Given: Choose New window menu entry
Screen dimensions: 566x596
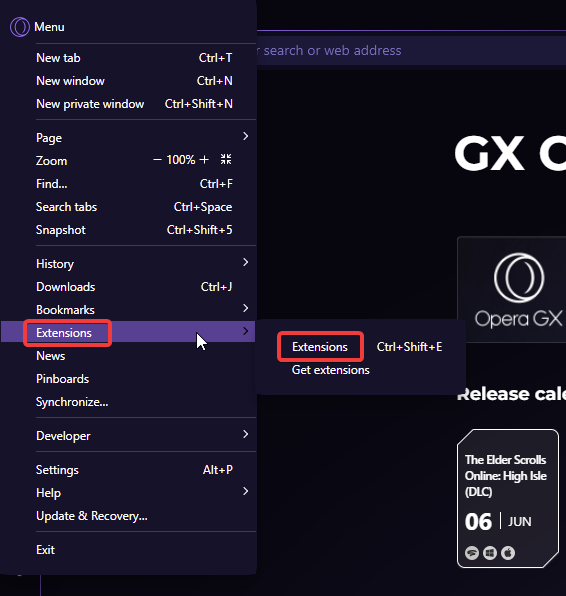Looking at the screenshot, I should tap(128, 81).
